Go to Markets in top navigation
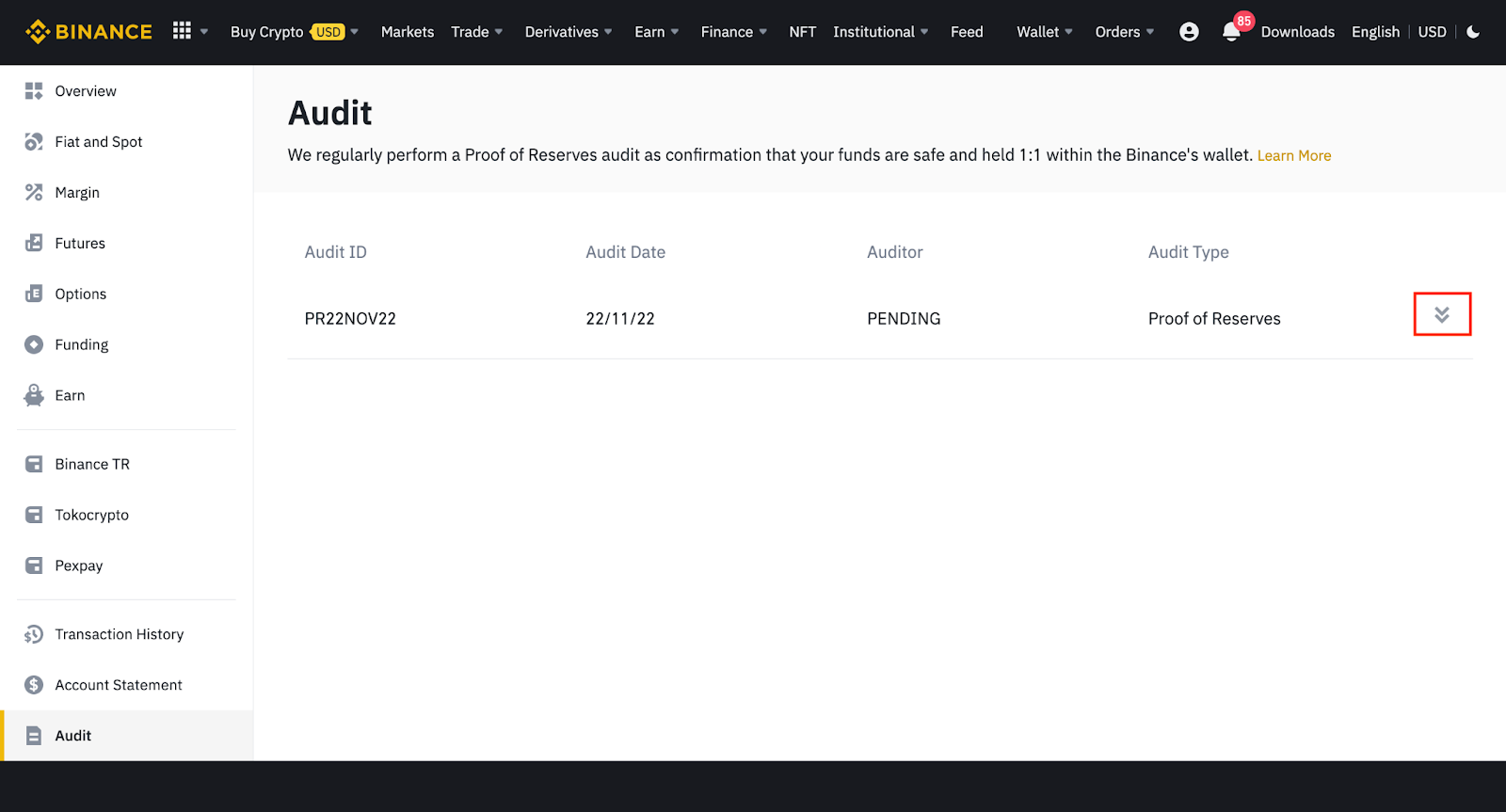The width and height of the screenshot is (1506, 812). click(408, 32)
